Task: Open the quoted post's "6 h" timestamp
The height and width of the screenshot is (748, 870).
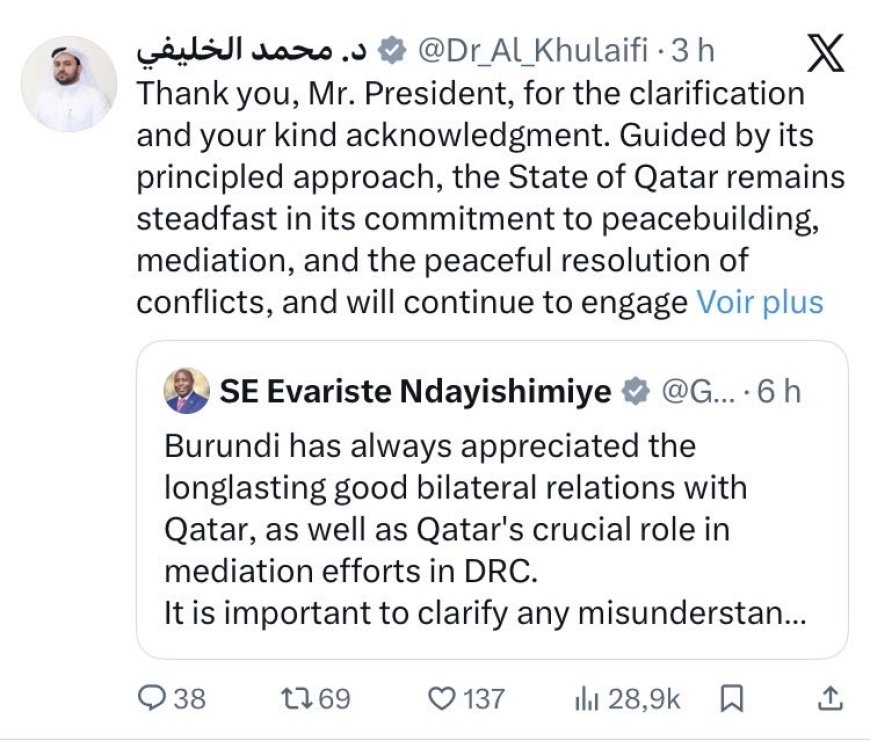Action: [779, 391]
